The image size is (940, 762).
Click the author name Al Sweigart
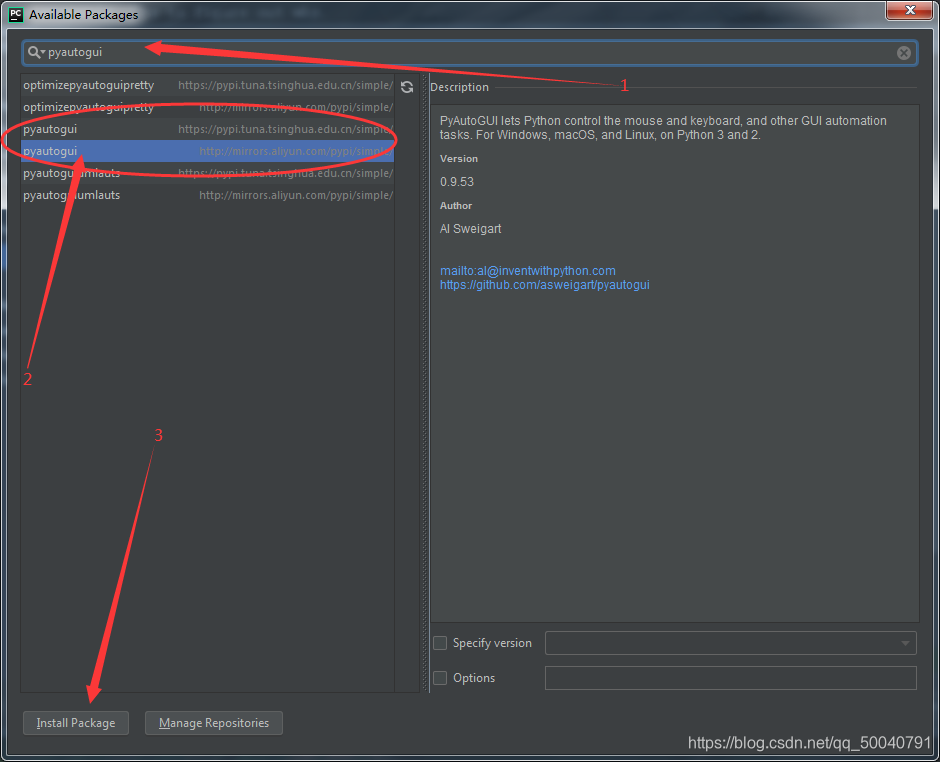[x=471, y=228]
